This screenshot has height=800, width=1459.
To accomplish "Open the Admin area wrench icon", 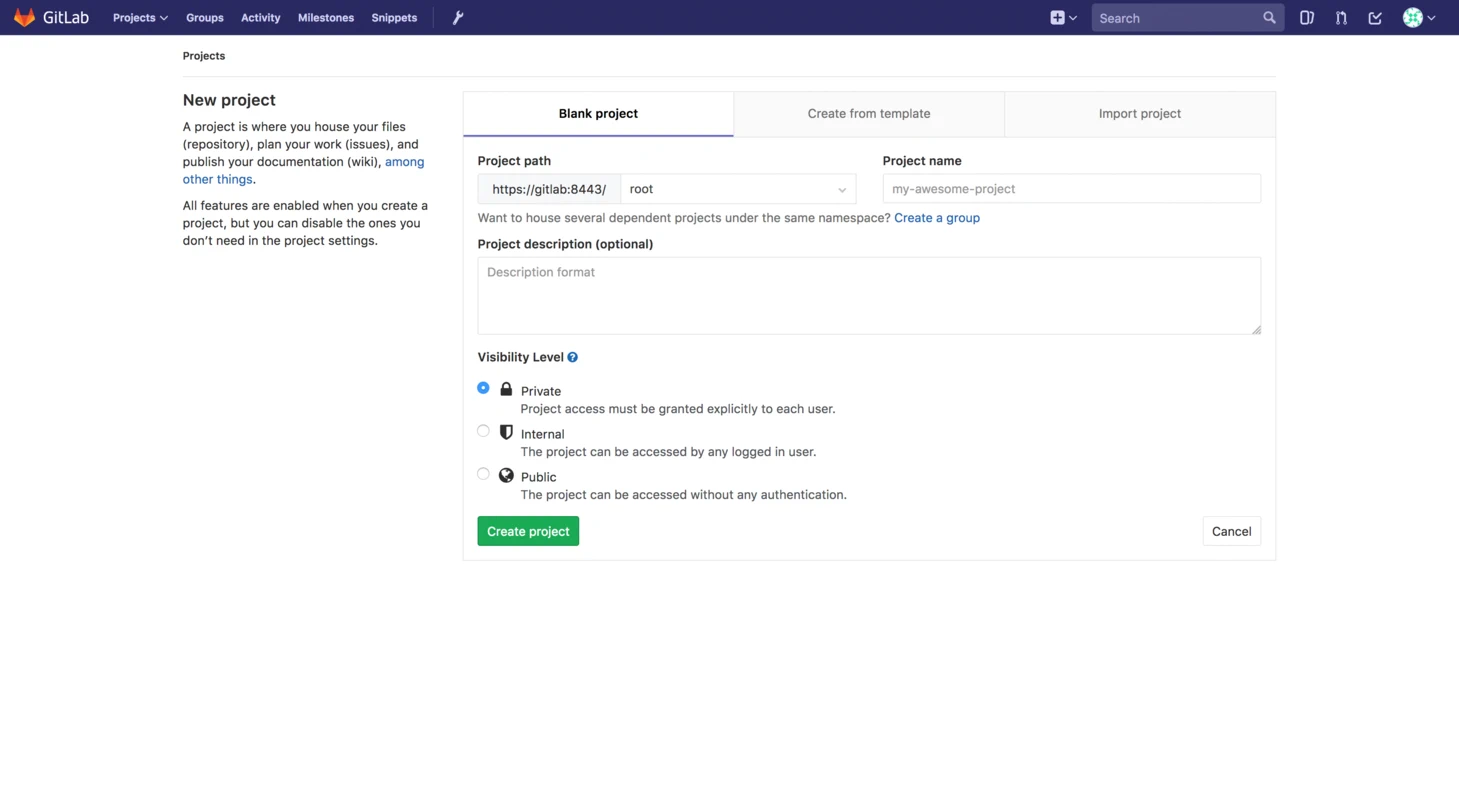I will click(458, 18).
